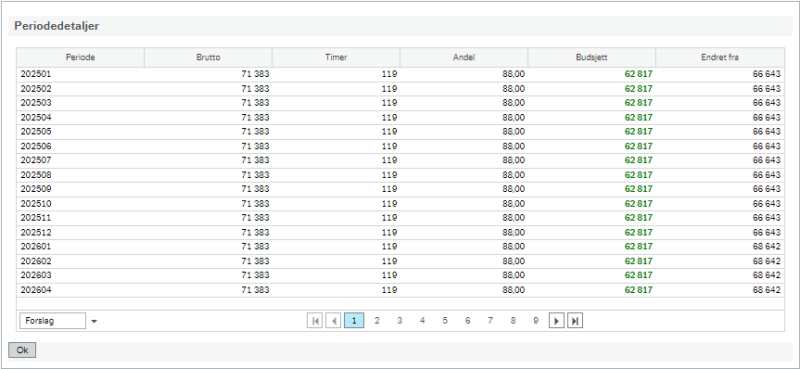Image resolution: width=800 pixels, height=369 pixels.
Task: Select the period 202510 cell
Action: click(81, 204)
